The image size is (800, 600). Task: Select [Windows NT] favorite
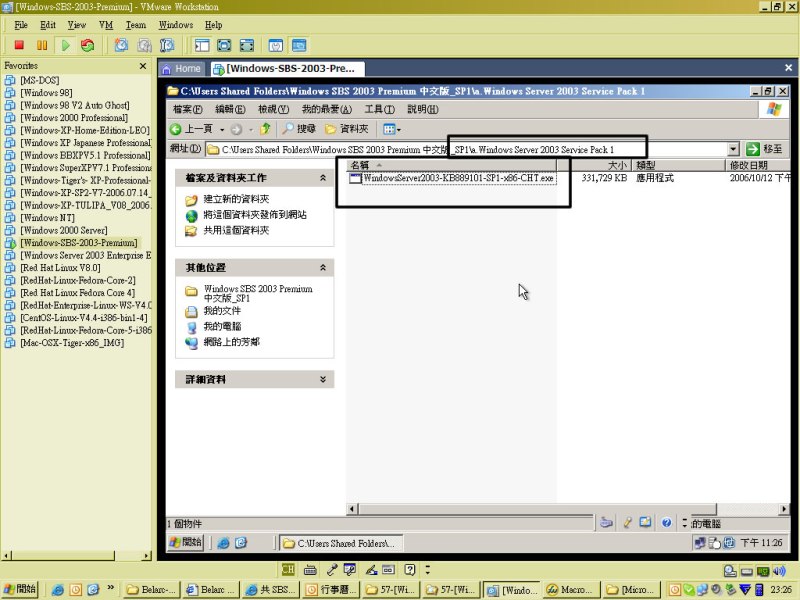[47, 218]
